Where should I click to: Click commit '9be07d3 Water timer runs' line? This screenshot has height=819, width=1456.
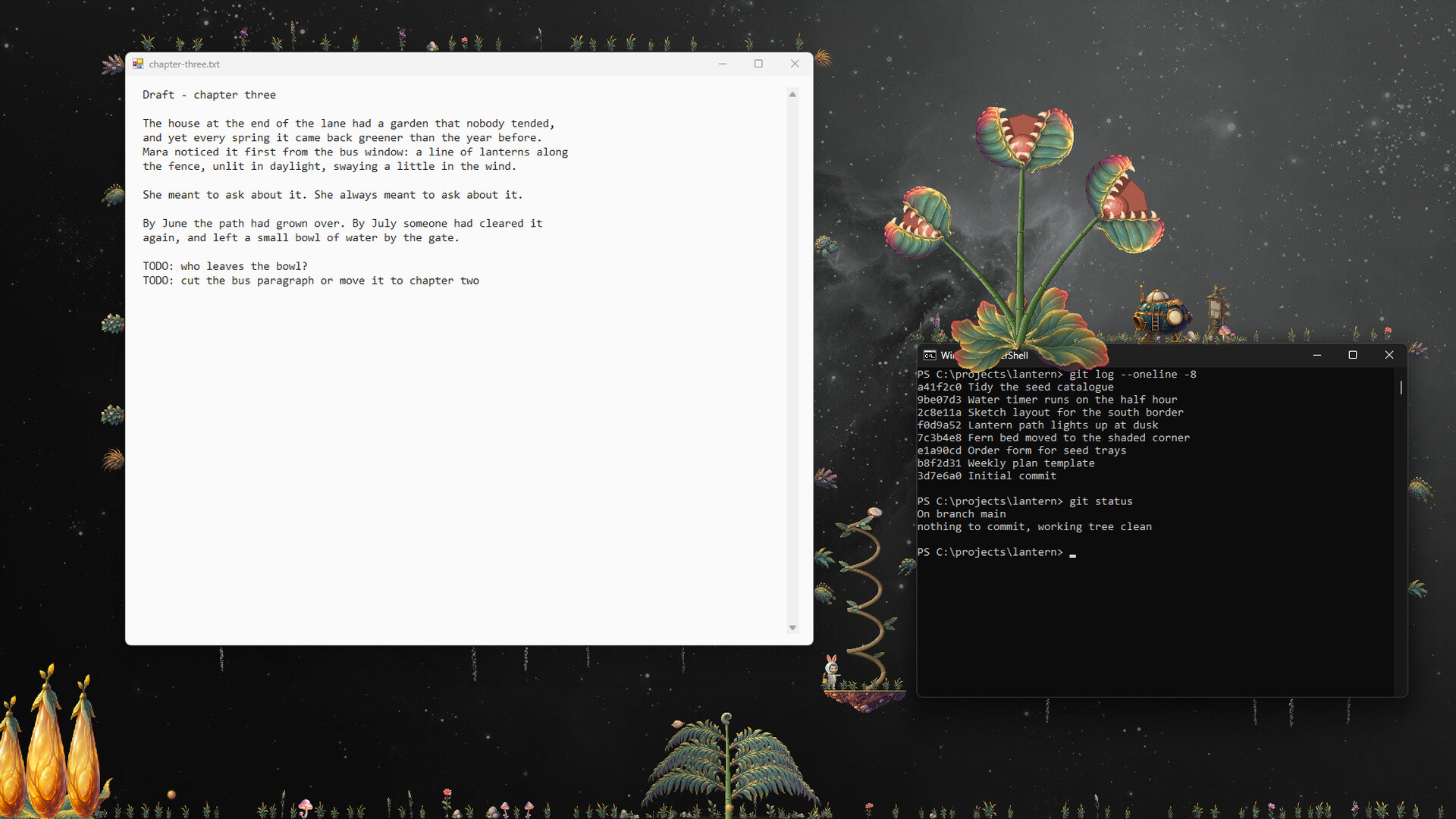(x=1047, y=400)
